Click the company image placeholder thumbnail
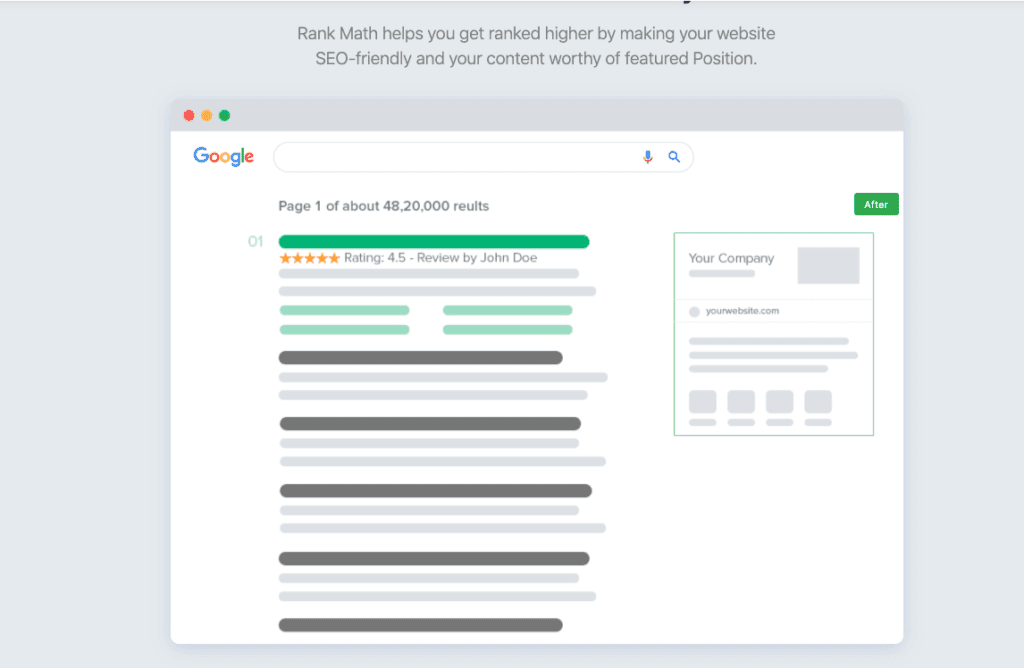Viewport: 1024px width, 668px height. point(828,265)
